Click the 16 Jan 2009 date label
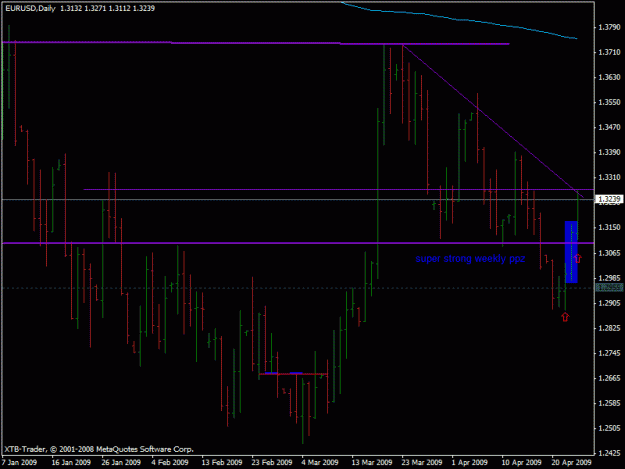625x469 pixels. 71,463
